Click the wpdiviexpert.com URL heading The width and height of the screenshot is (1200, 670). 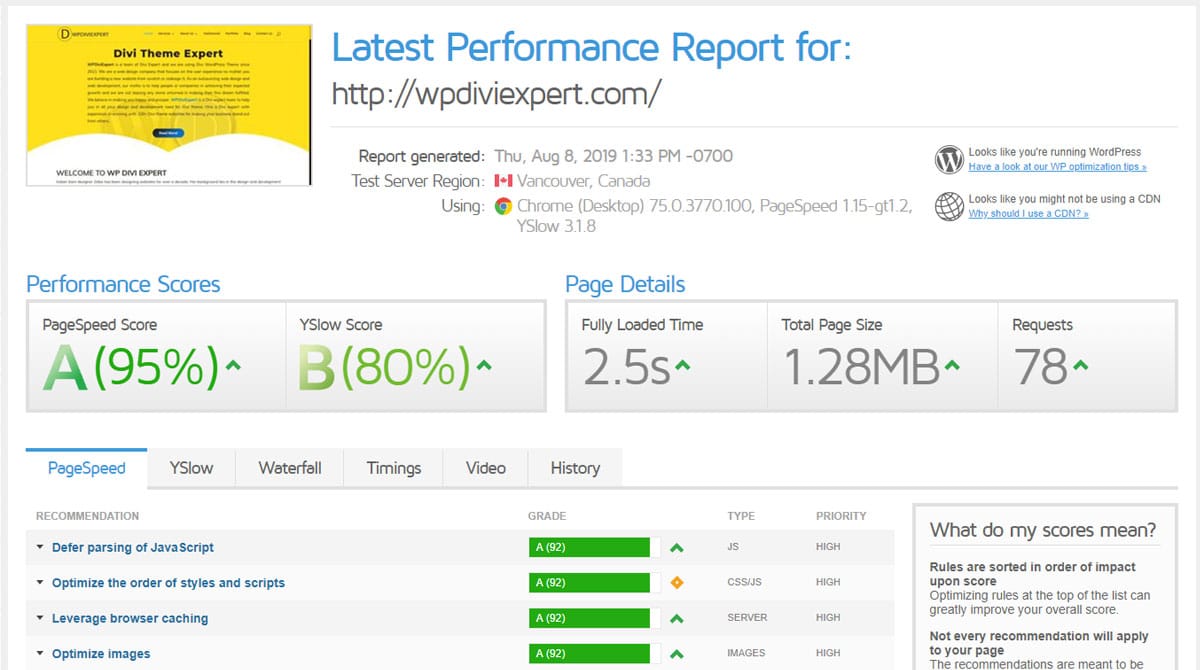click(x=496, y=94)
